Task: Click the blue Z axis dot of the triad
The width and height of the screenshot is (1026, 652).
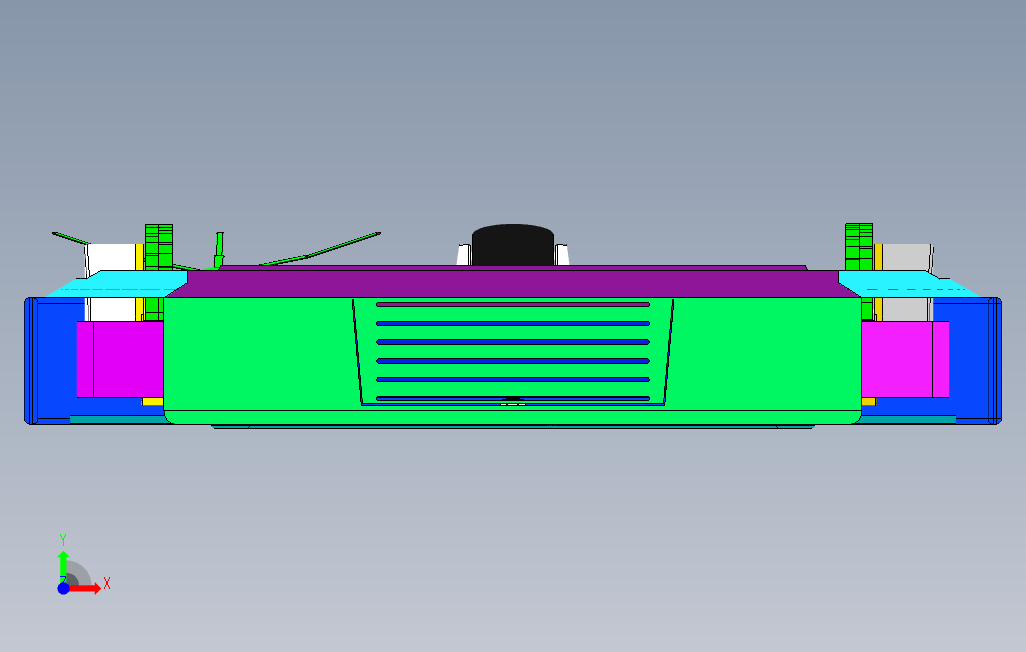Action: pyautogui.click(x=63, y=589)
